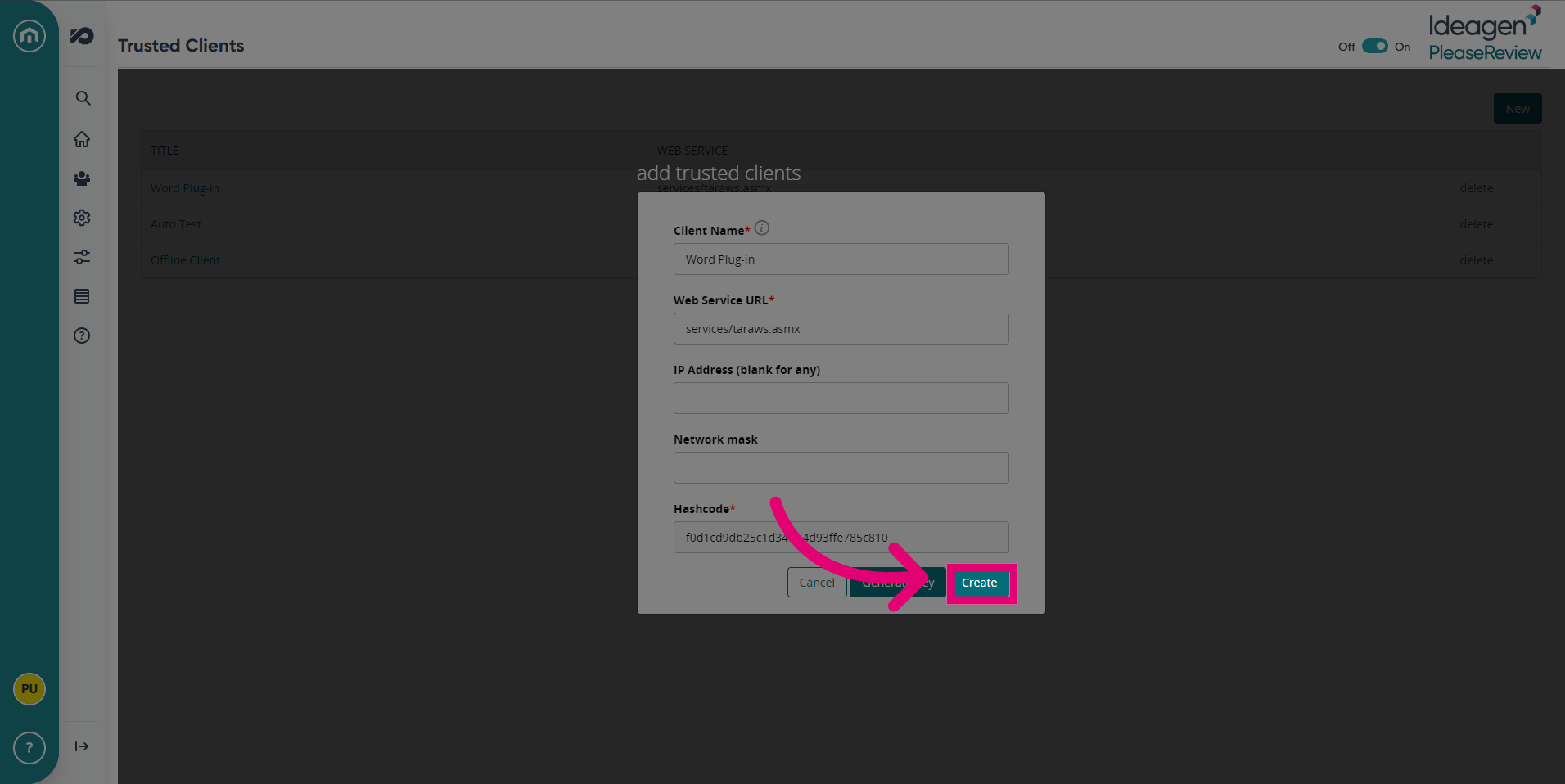
Task: Delete the Auto Test client
Action: [1476, 224]
